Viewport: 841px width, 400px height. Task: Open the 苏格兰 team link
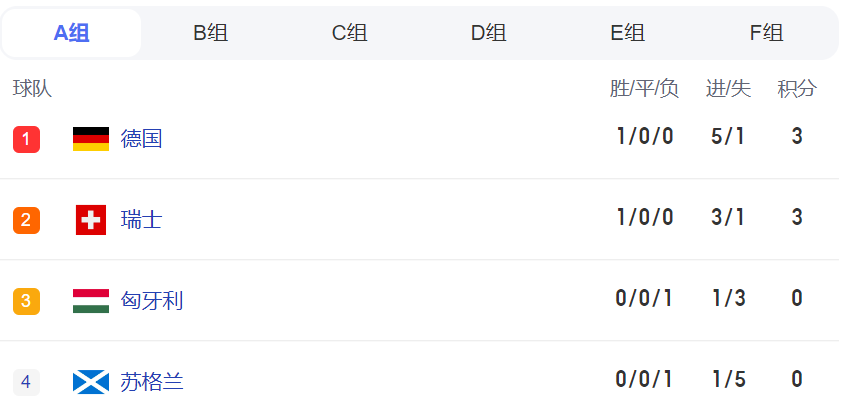point(152,382)
